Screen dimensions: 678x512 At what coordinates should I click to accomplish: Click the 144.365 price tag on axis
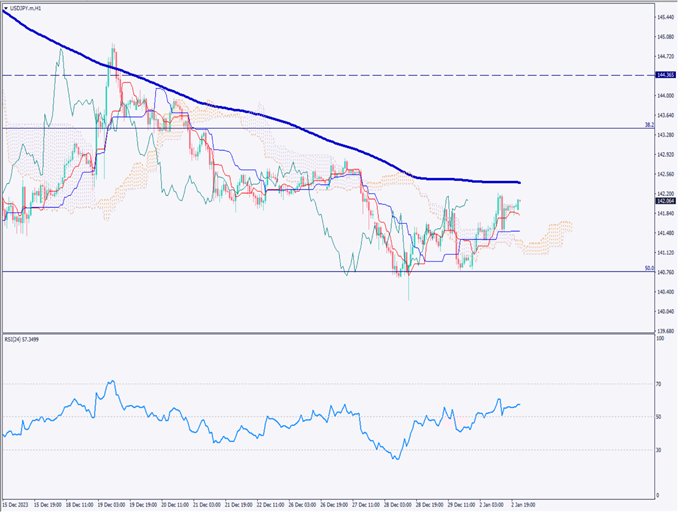coord(664,75)
